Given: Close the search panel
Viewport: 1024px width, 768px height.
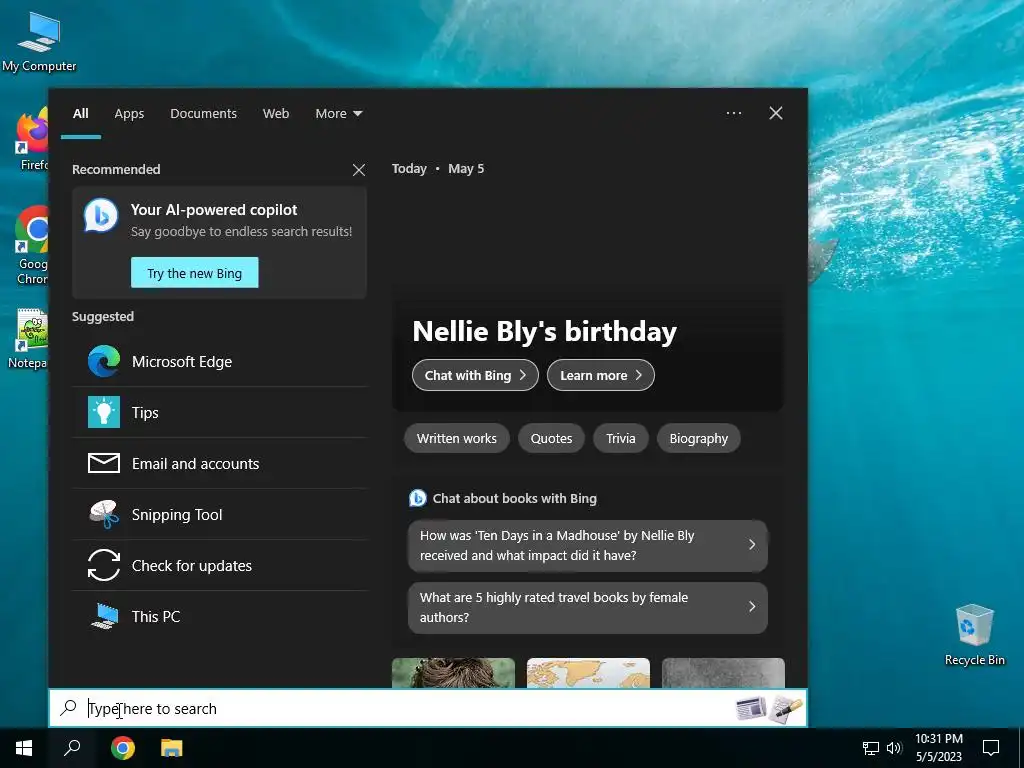Looking at the screenshot, I should [776, 113].
